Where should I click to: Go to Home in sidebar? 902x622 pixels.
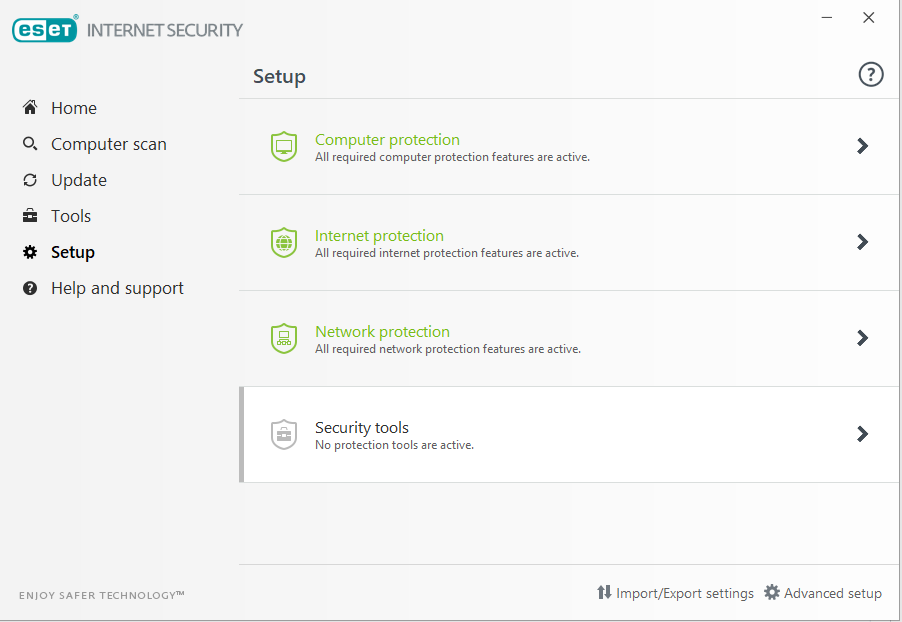point(74,108)
